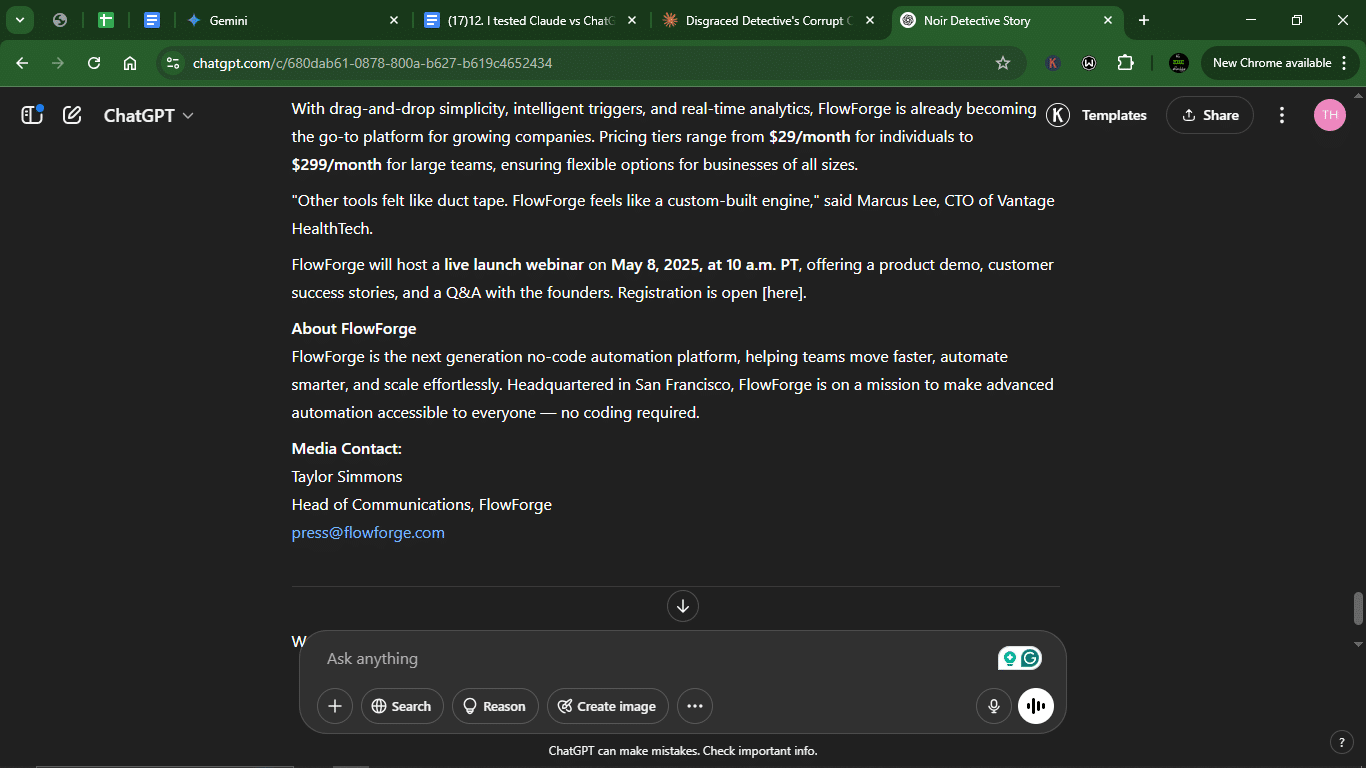
Task: Switch to the pinned Google Docs tab
Action: [151, 20]
